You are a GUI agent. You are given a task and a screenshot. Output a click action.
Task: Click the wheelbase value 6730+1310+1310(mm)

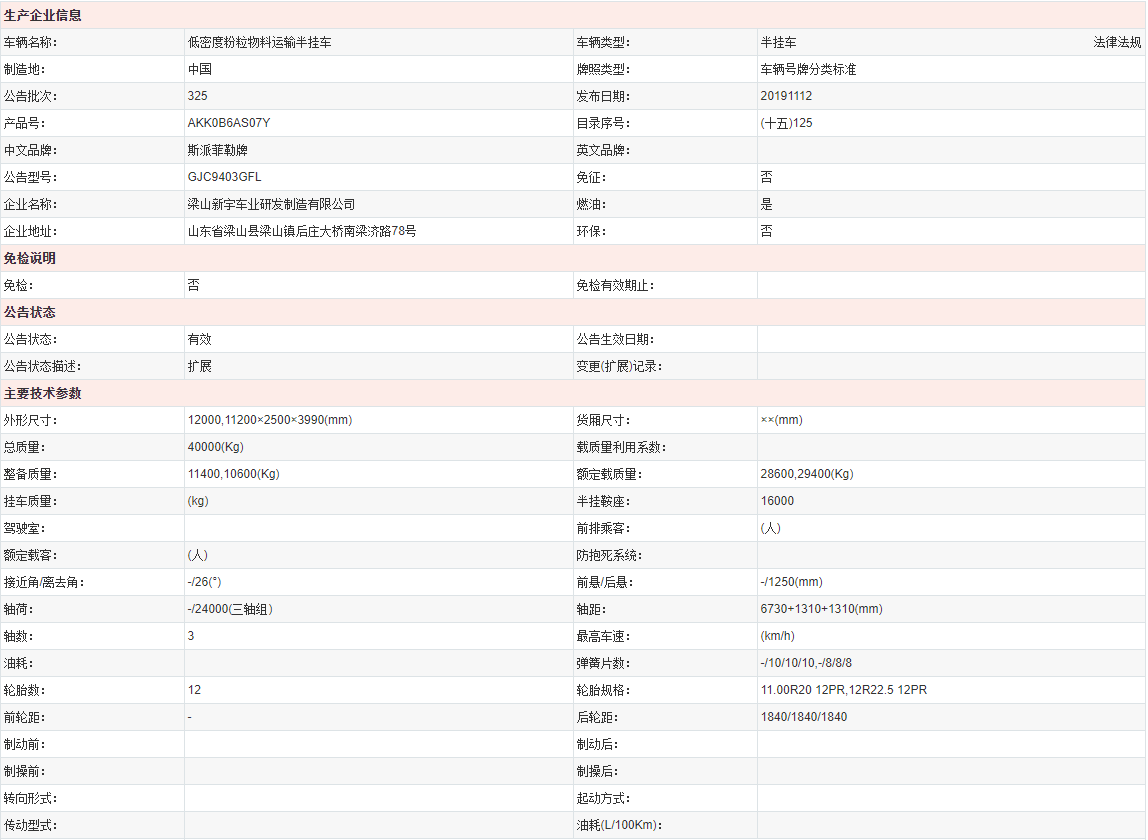pos(821,609)
